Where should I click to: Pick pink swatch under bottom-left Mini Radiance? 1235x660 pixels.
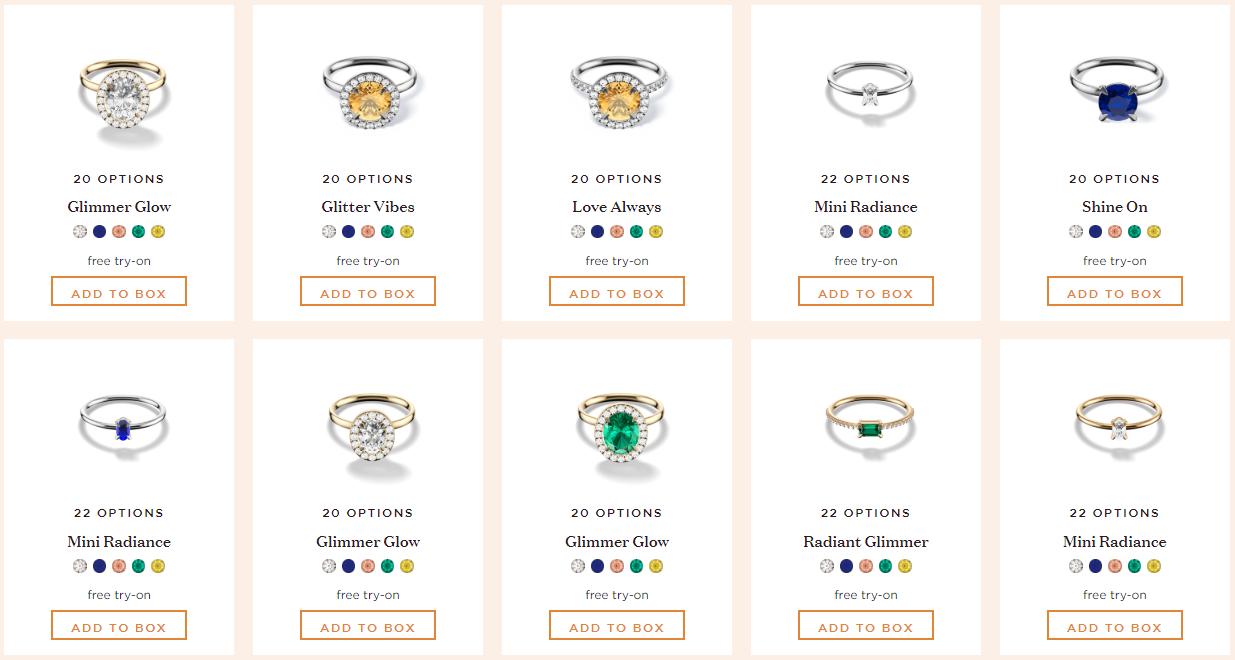click(x=119, y=566)
